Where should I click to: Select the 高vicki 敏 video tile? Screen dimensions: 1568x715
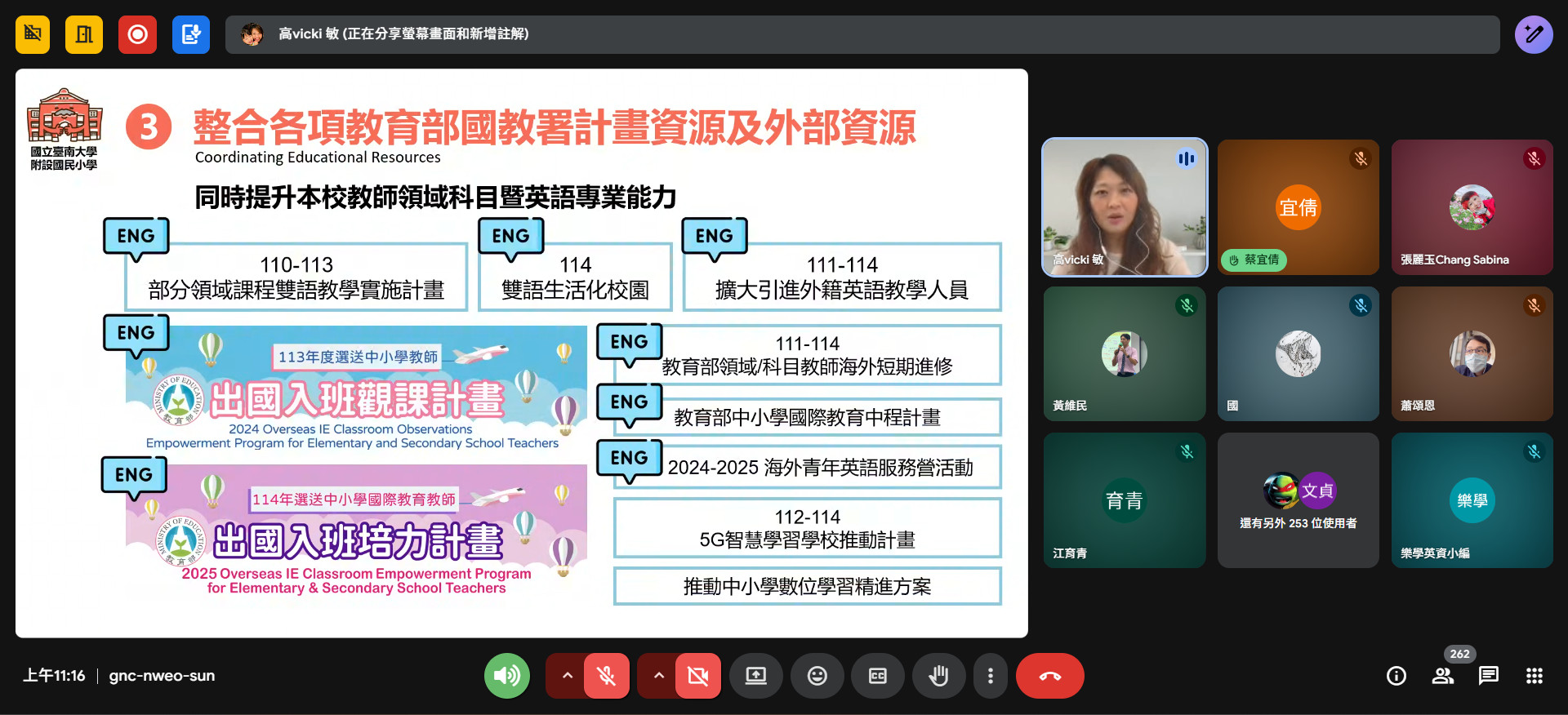coord(1124,207)
